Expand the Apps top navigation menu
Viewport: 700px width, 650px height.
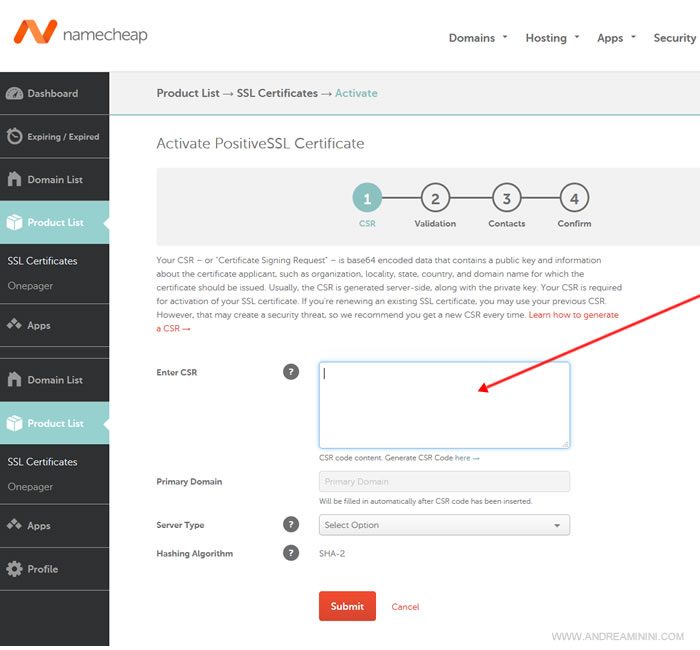(617, 38)
